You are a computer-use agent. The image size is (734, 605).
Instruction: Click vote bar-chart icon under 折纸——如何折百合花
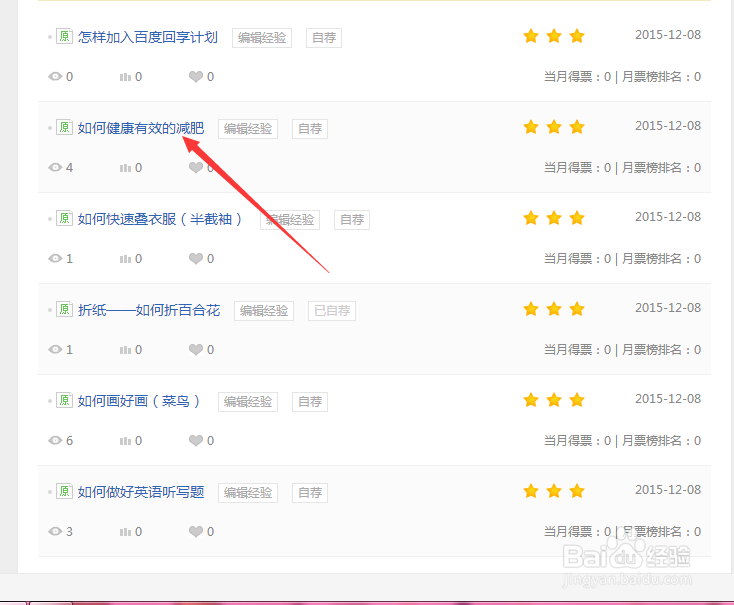click(125, 350)
